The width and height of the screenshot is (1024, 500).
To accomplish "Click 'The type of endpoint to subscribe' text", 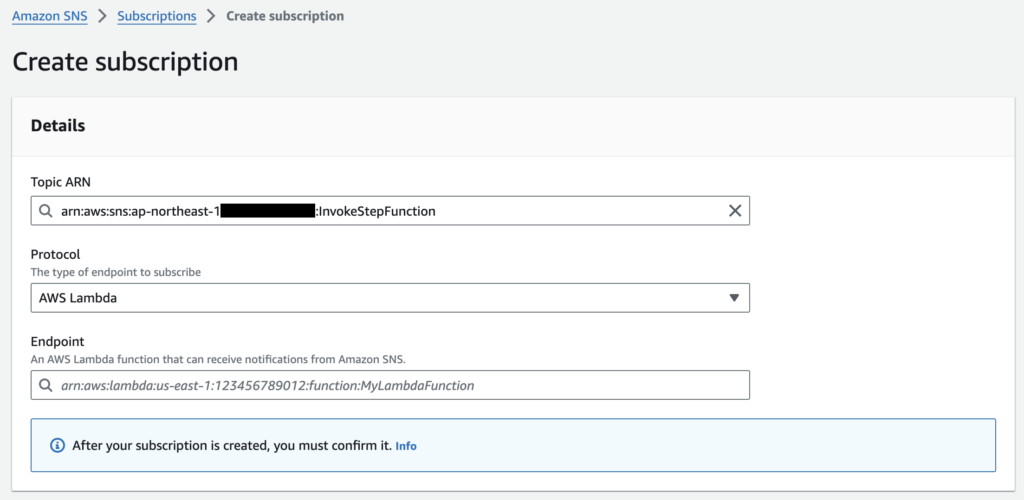I will [x=116, y=272].
